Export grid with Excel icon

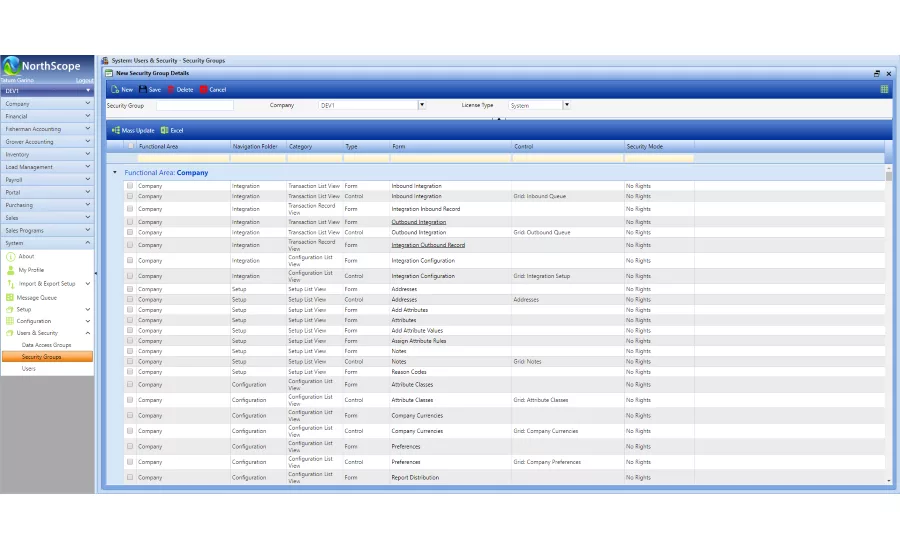click(165, 130)
